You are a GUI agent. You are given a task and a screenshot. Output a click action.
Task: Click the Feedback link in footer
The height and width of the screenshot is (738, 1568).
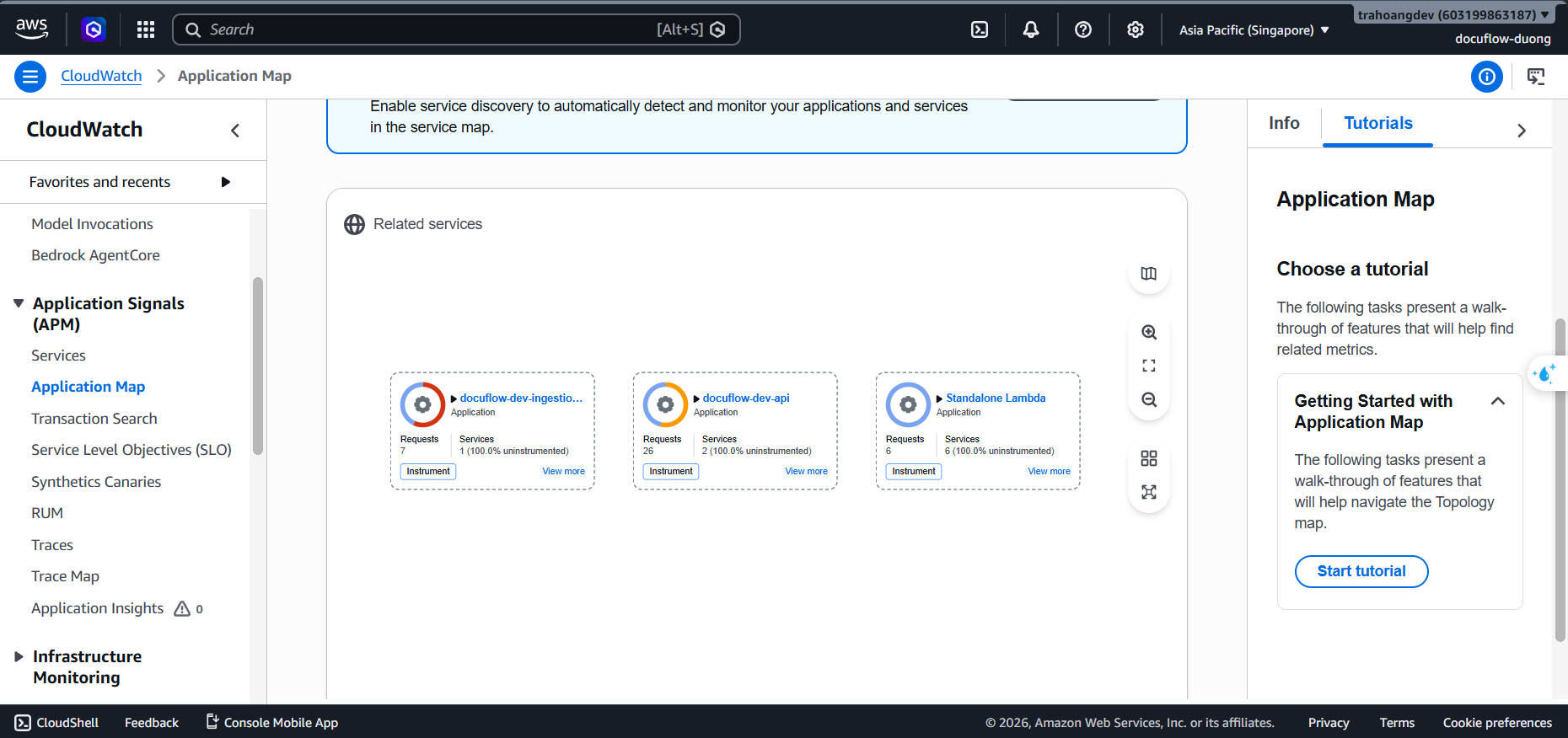tap(152, 723)
